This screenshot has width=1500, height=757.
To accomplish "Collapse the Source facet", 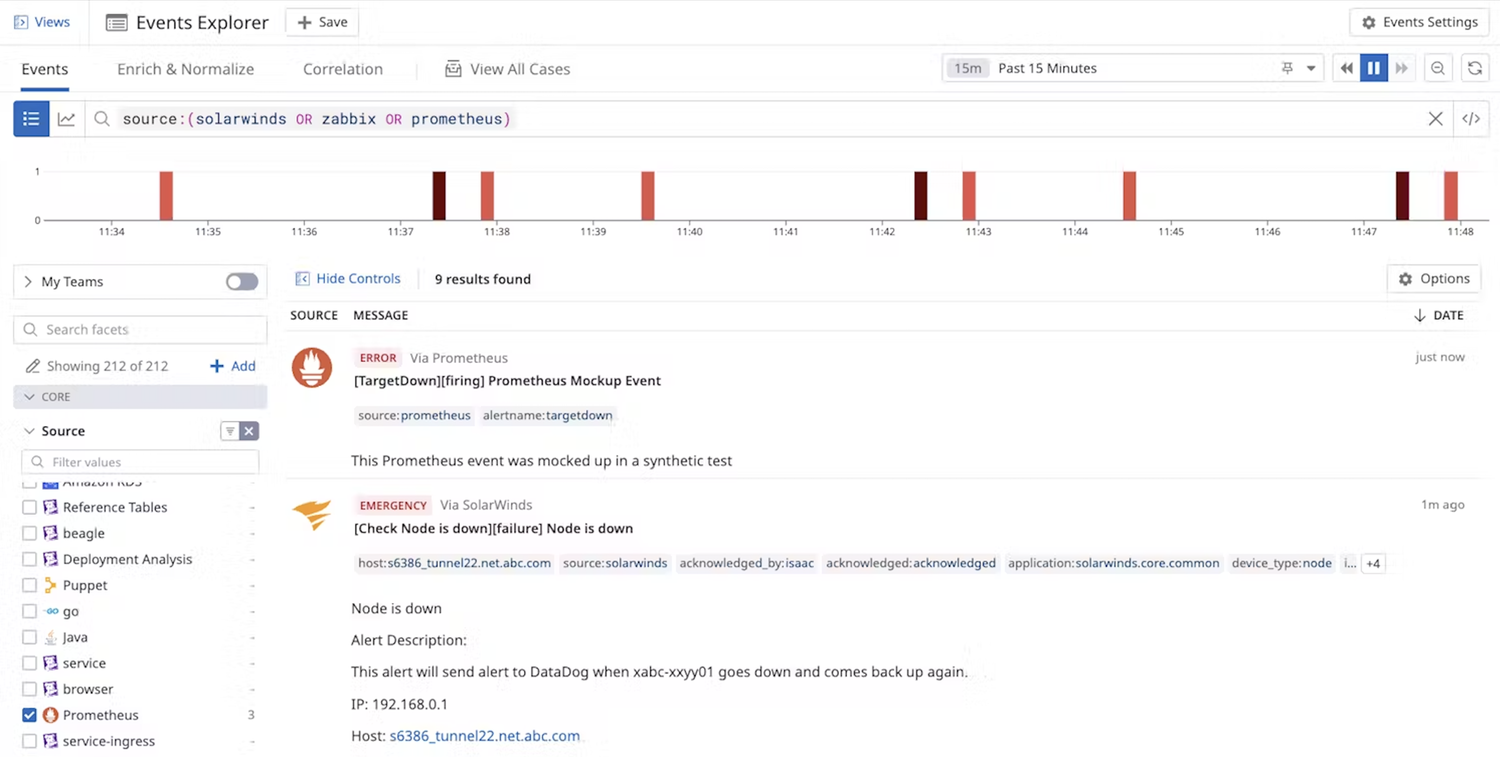I will (x=28, y=431).
